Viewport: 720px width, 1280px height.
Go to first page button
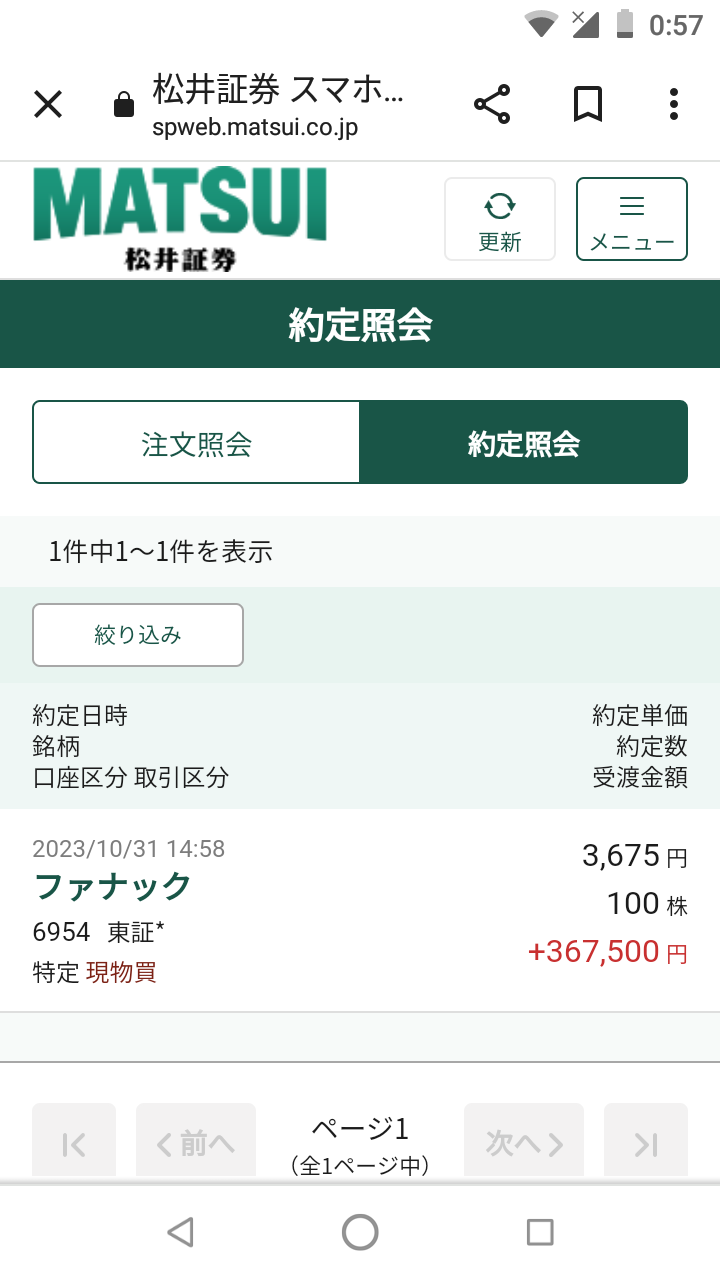coord(74,1143)
